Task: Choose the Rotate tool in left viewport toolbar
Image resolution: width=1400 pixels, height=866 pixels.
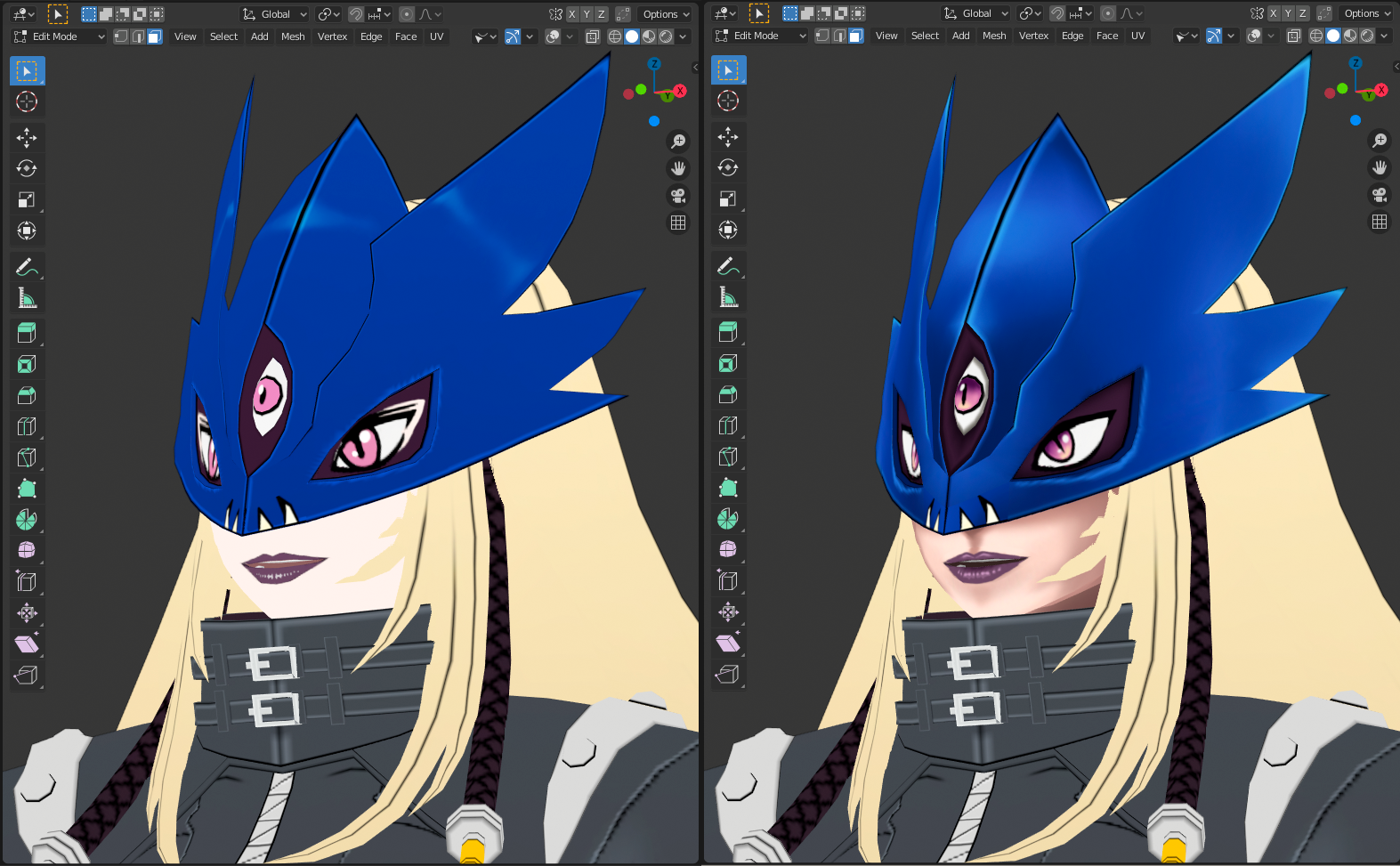Action: pyautogui.click(x=27, y=168)
